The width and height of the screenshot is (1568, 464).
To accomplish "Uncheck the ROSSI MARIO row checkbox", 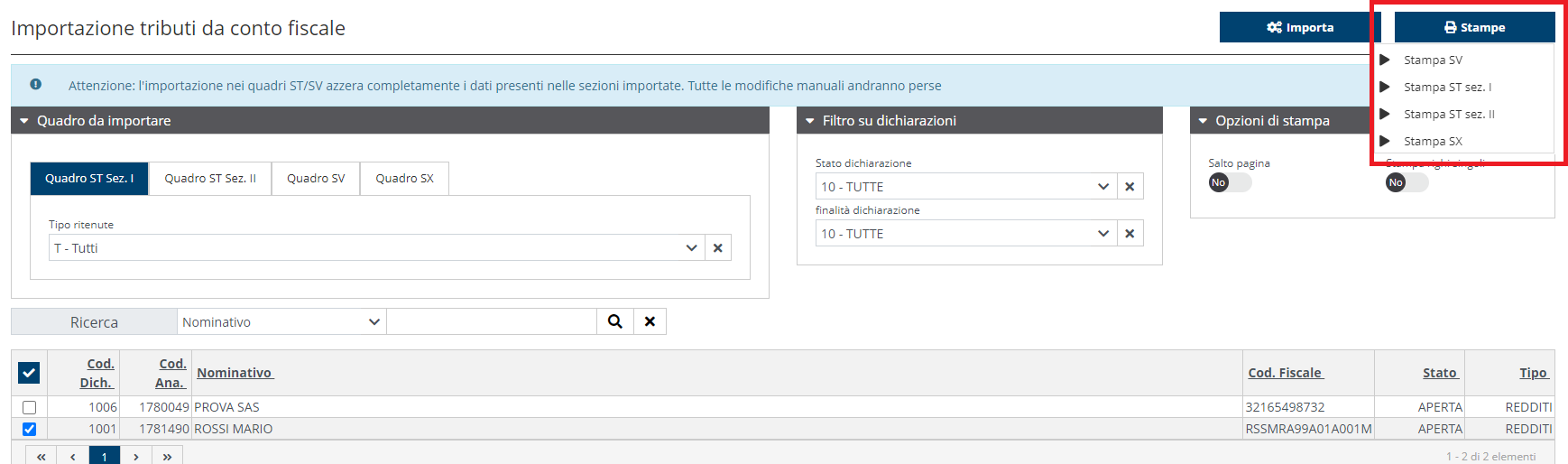I will point(29,429).
